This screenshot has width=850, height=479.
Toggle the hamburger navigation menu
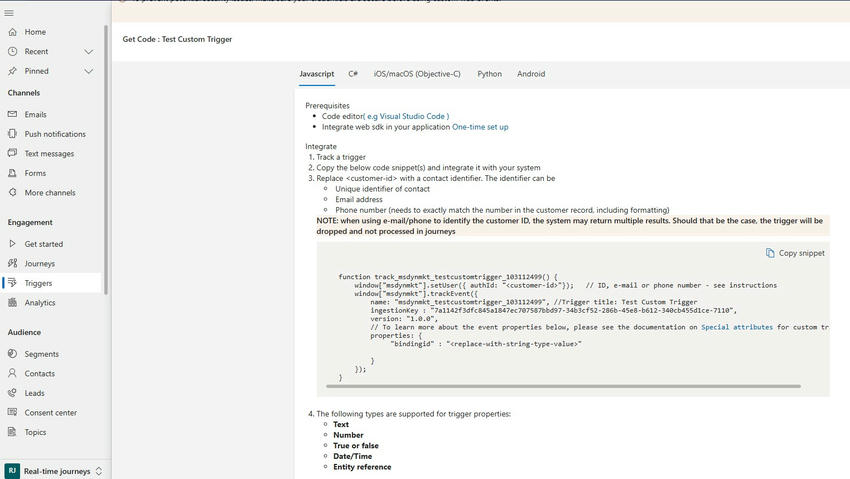tap(10, 13)
